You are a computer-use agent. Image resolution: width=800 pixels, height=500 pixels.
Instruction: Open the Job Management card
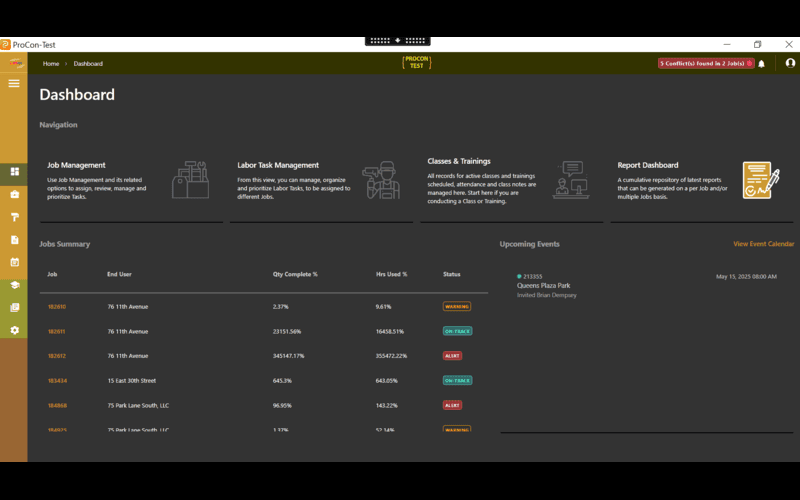pos(131,183)
